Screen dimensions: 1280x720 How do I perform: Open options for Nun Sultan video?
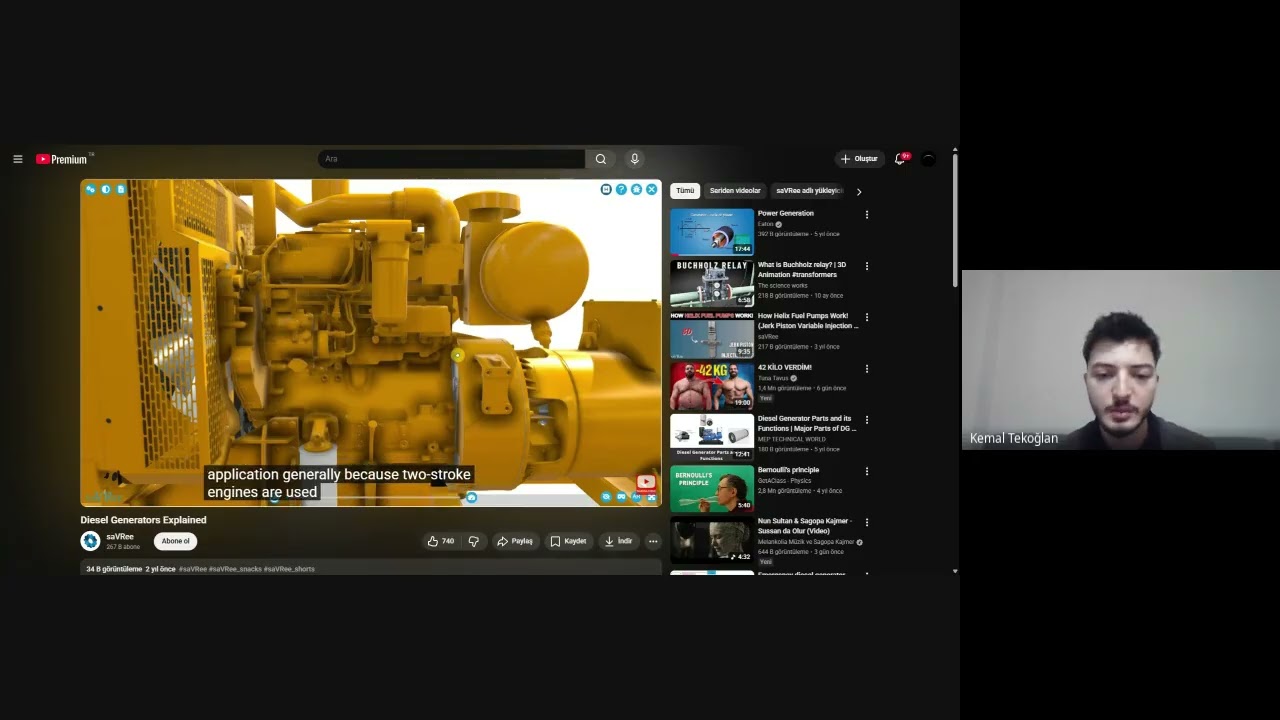[866, 523]
